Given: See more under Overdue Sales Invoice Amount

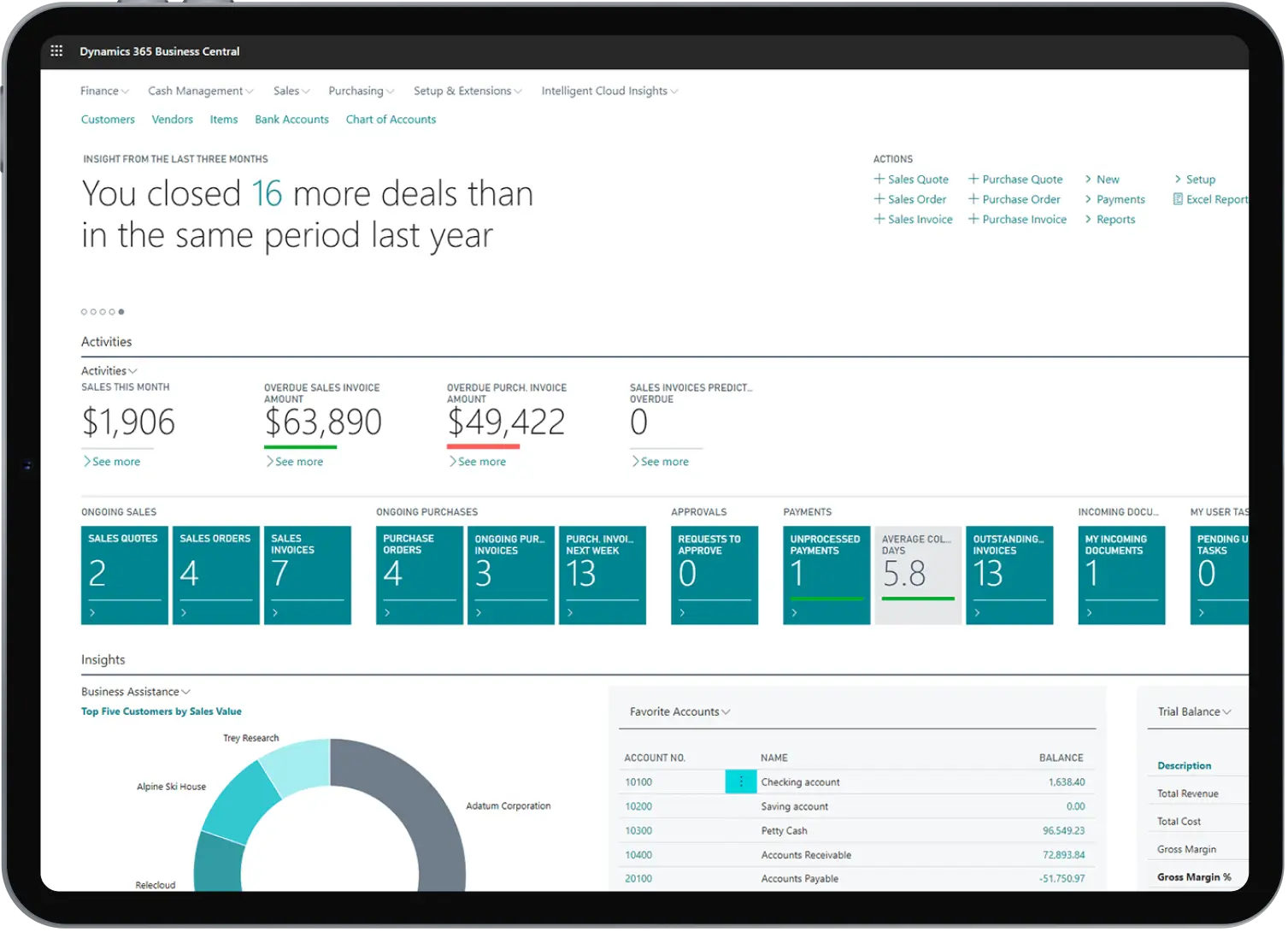Looking at the screenshot, I should click(x=295, y=462).
